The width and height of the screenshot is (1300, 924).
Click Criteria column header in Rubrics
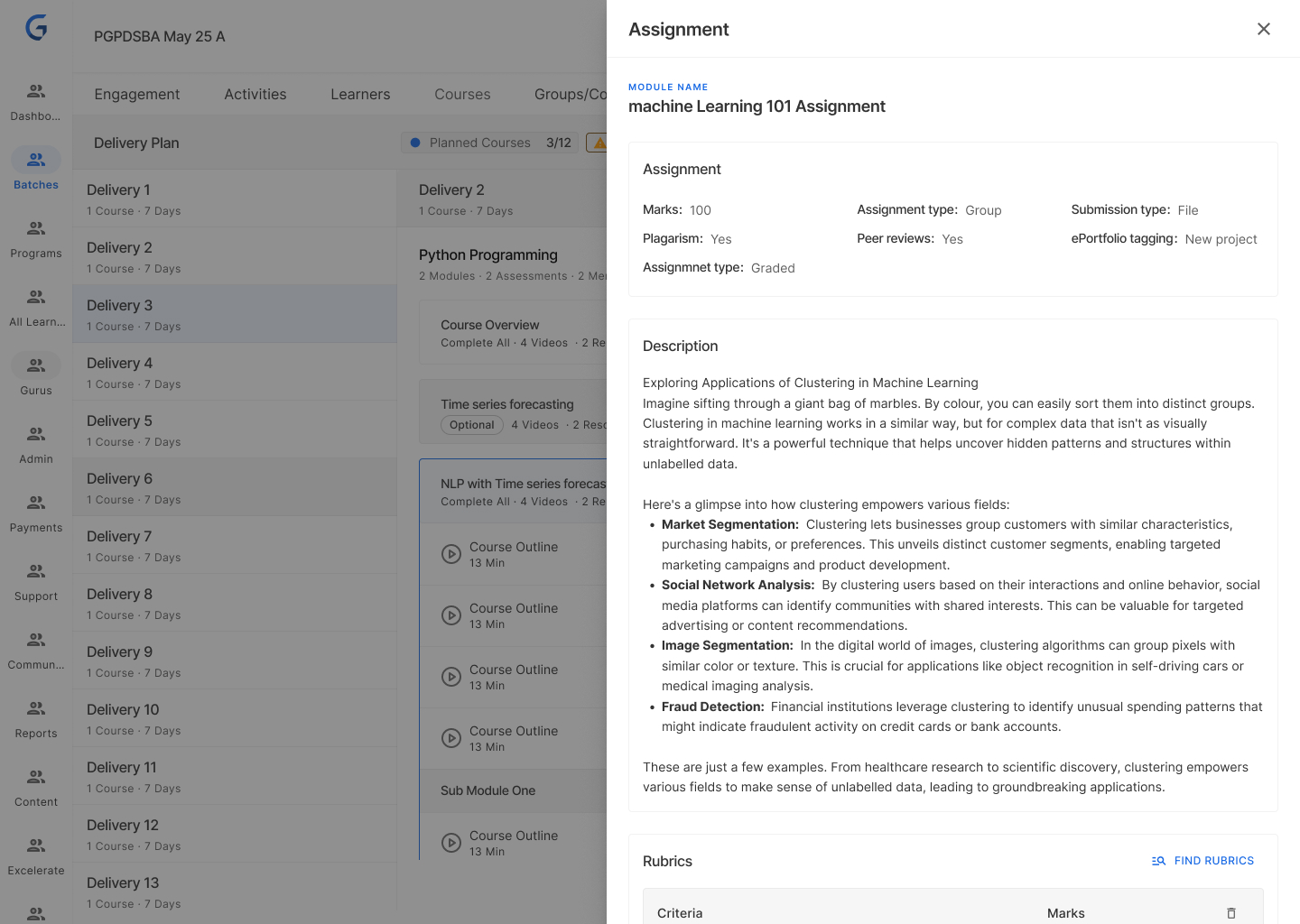click(680, 913)
